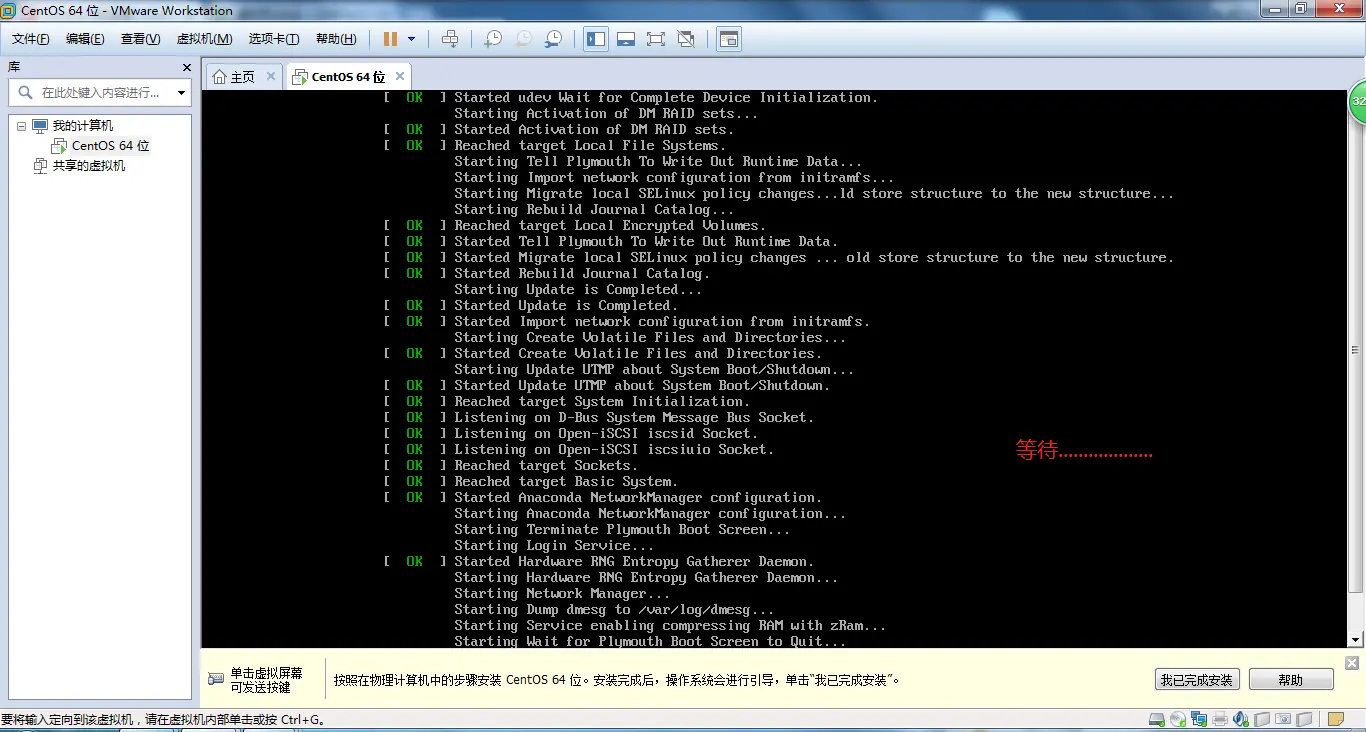
Task: Send Ctrl+Alt+Del to the virtual machine
Action: point(450,39)
